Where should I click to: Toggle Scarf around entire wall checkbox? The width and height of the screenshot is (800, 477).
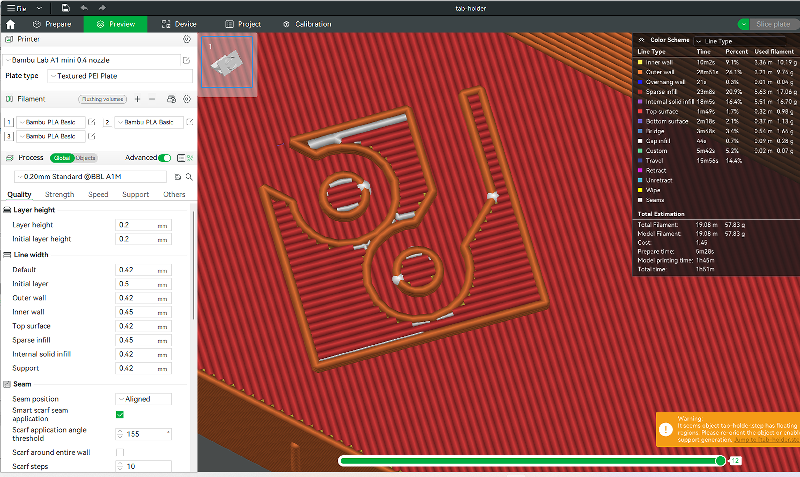tap(120, 452)
